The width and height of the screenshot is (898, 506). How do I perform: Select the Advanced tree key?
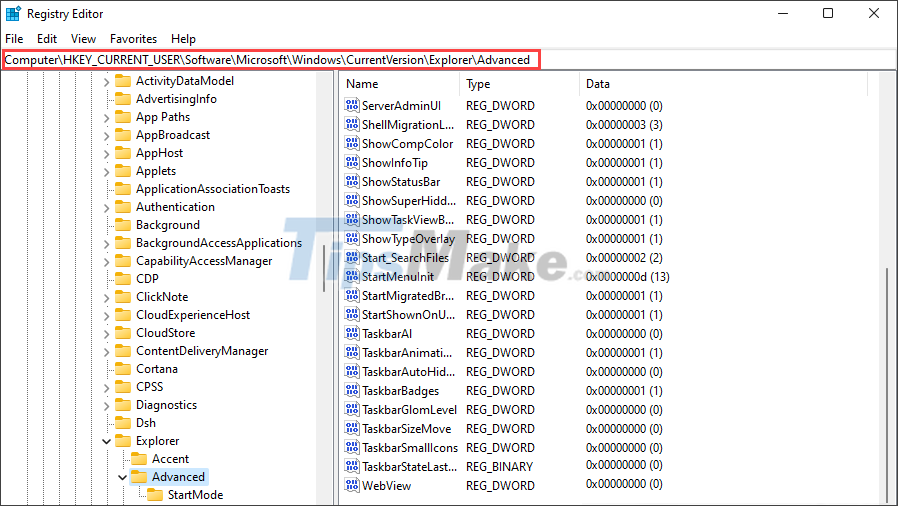point(178,477)
